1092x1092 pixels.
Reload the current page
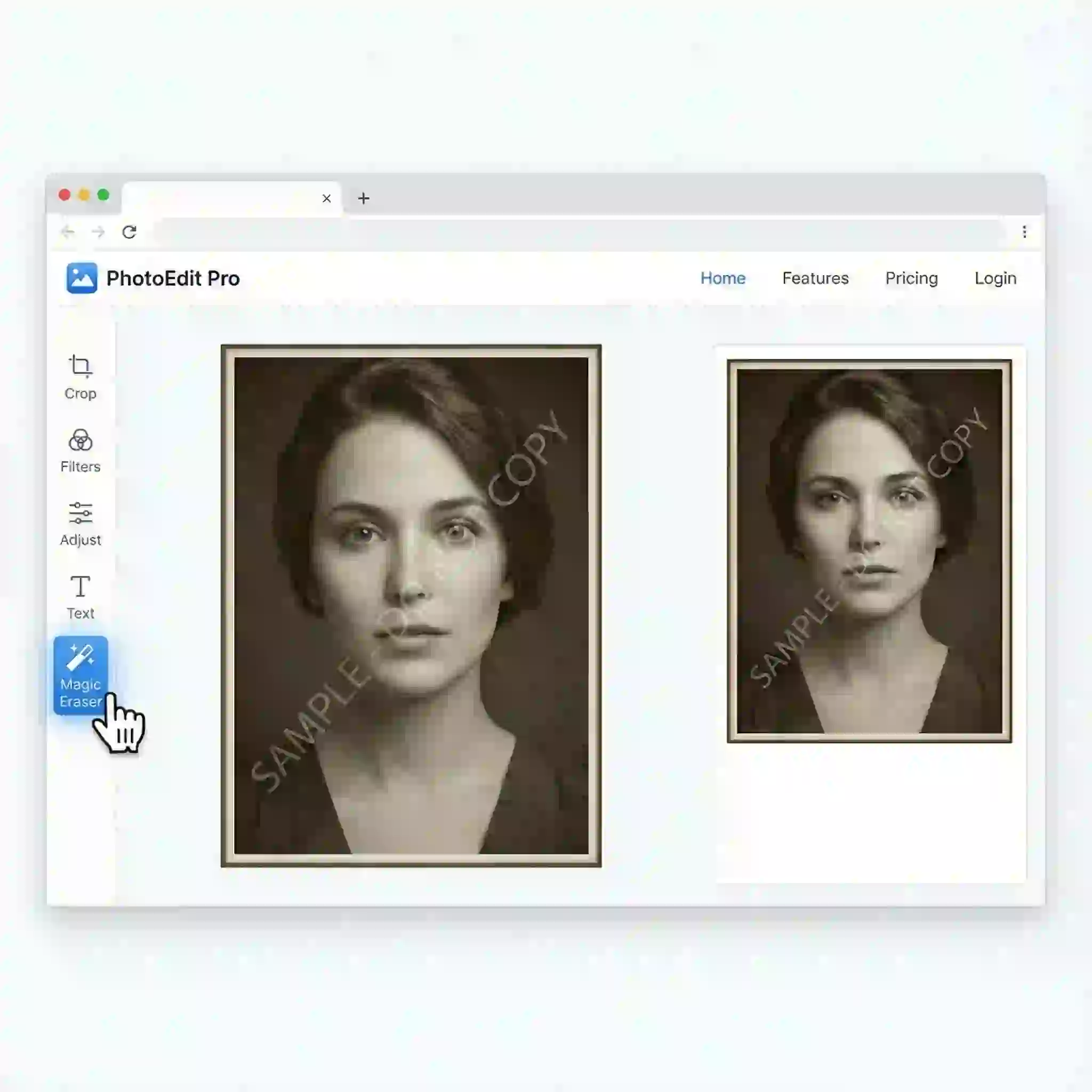point(130,232)
